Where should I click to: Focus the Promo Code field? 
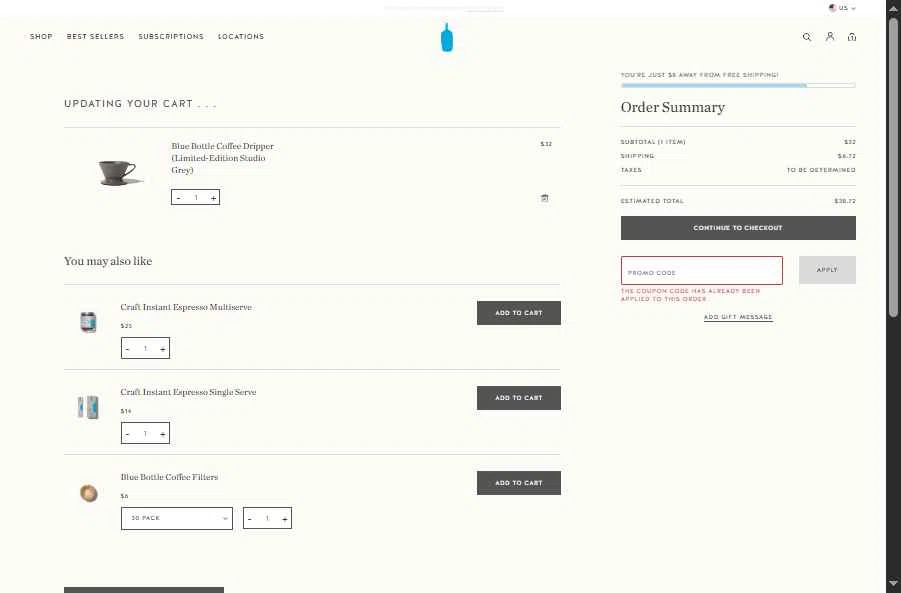coord(702,270)
